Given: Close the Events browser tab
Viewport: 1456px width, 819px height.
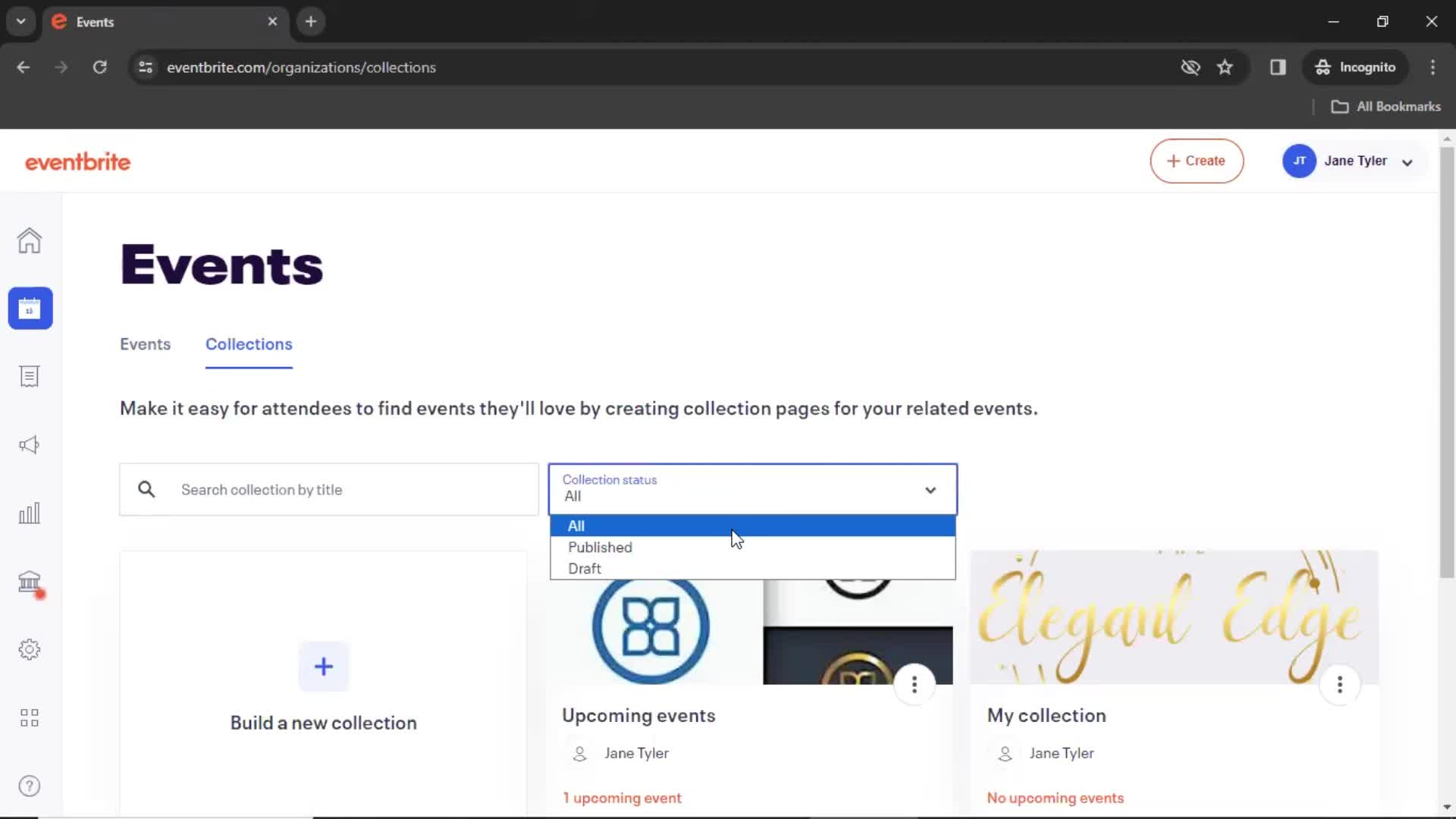Looking at the screenshot, I should [x=272, y=22].
